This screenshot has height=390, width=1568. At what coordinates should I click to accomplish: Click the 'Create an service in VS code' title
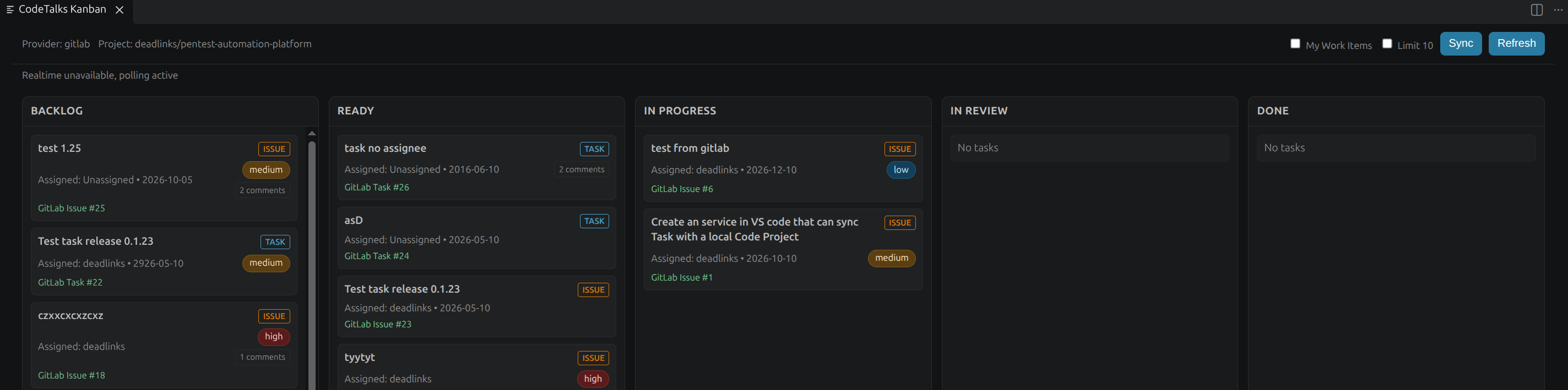pos(755,229)
